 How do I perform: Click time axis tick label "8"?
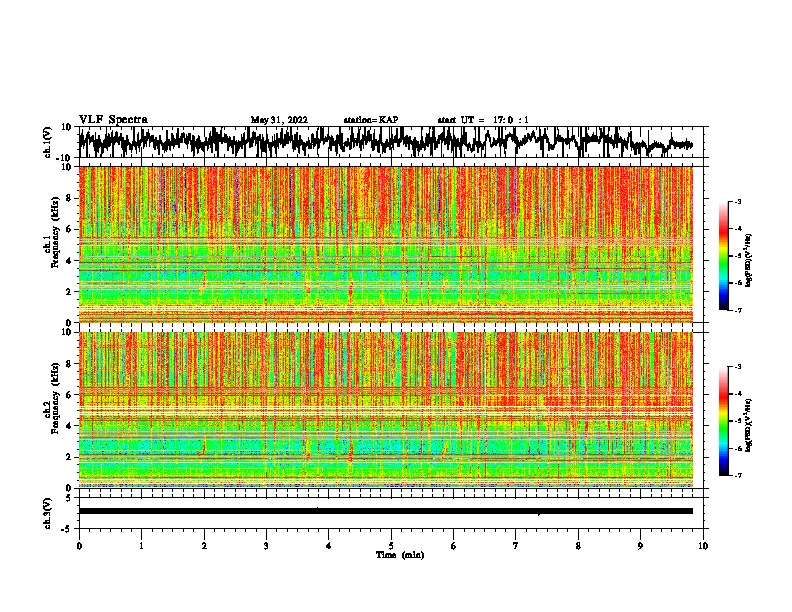click(578, 546)
